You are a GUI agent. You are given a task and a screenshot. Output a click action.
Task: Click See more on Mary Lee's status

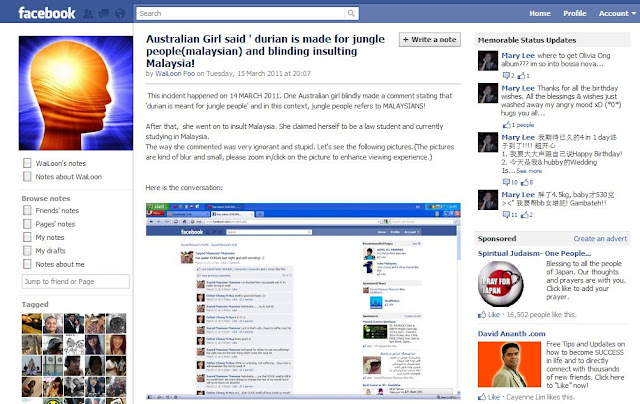tap(529, 171)
